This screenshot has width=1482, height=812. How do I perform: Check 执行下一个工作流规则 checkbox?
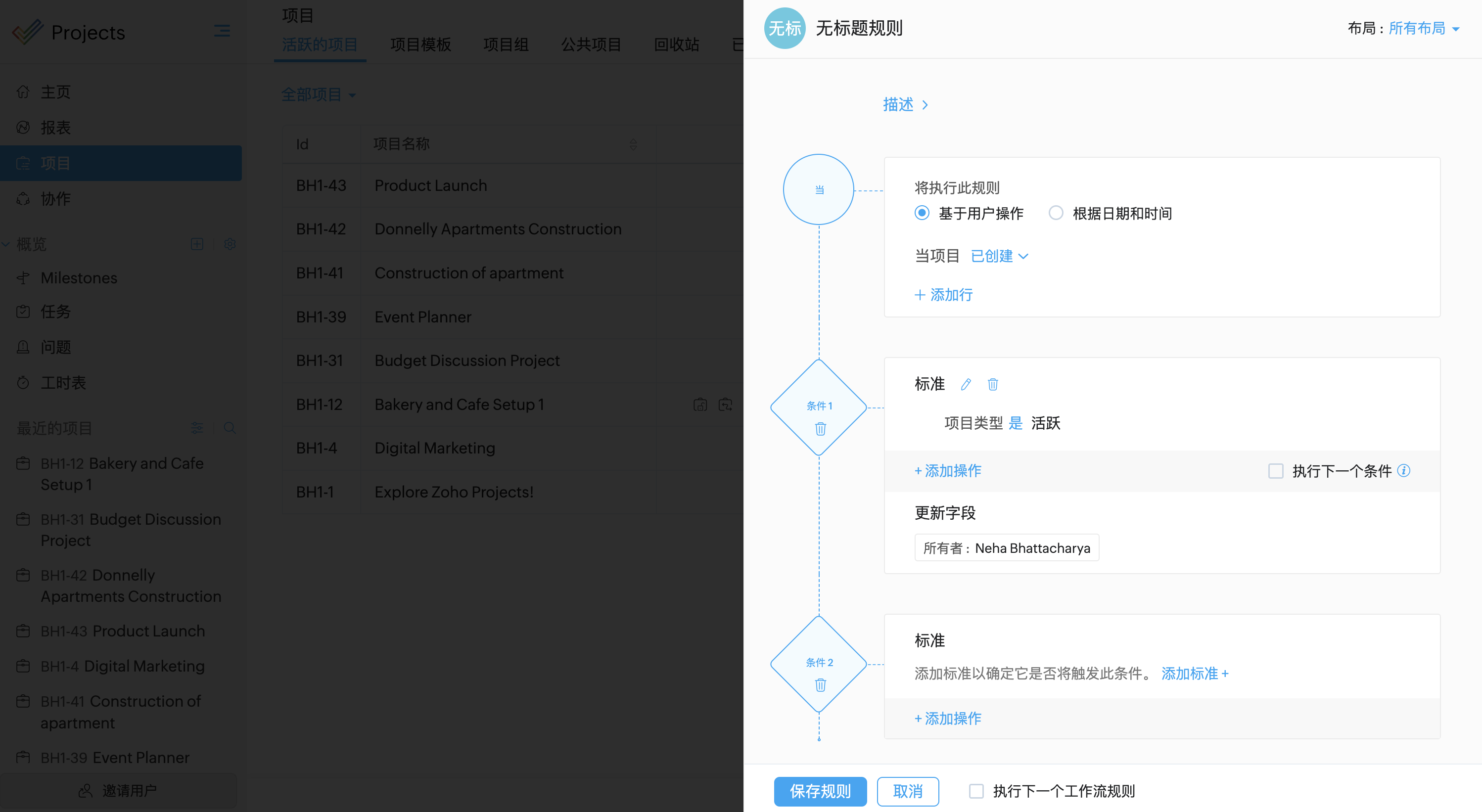(976, 791)
